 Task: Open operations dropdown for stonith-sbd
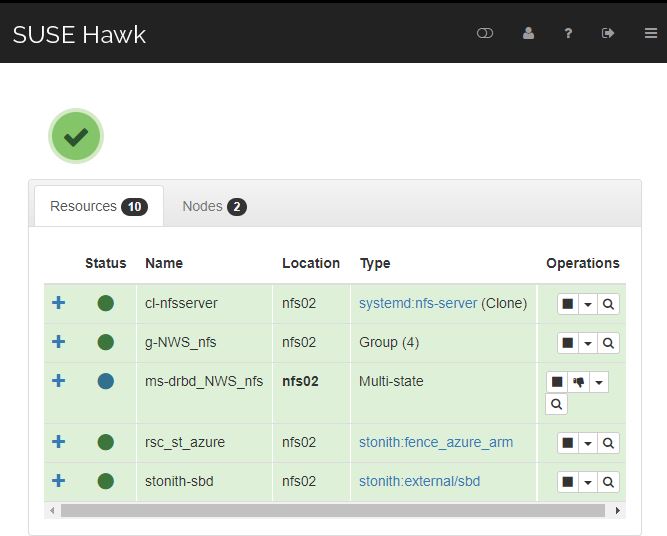point(588,482)
